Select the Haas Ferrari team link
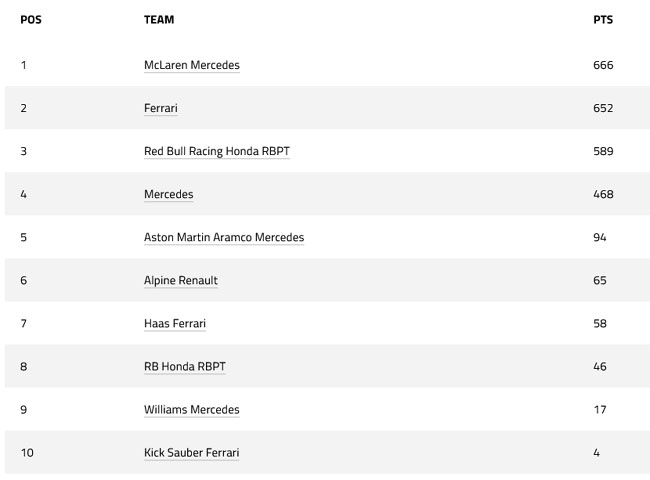 pyautogui.click(x=175, y=324)
